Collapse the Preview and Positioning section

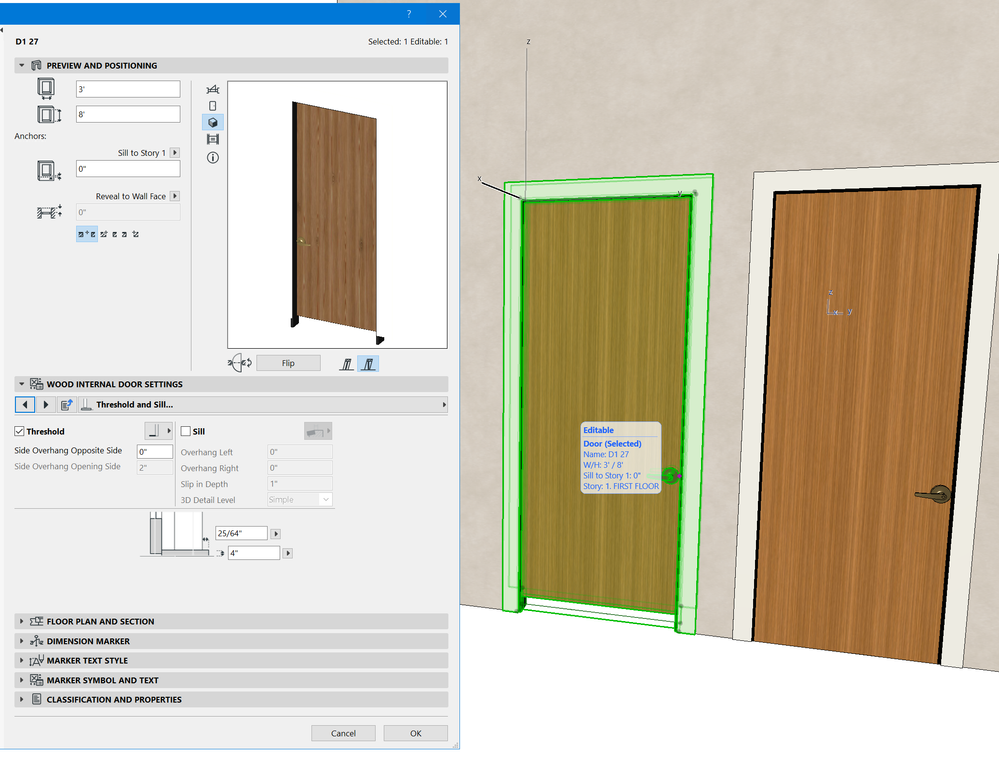pos(22,66)
